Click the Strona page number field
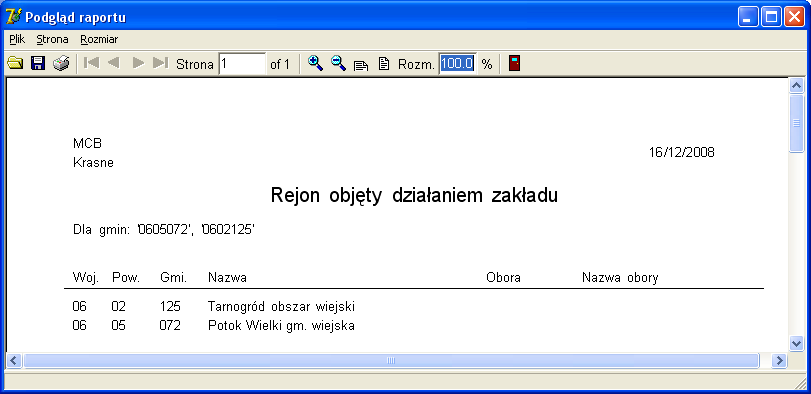This screenshot has height=394, width=811. pos(242,64)
